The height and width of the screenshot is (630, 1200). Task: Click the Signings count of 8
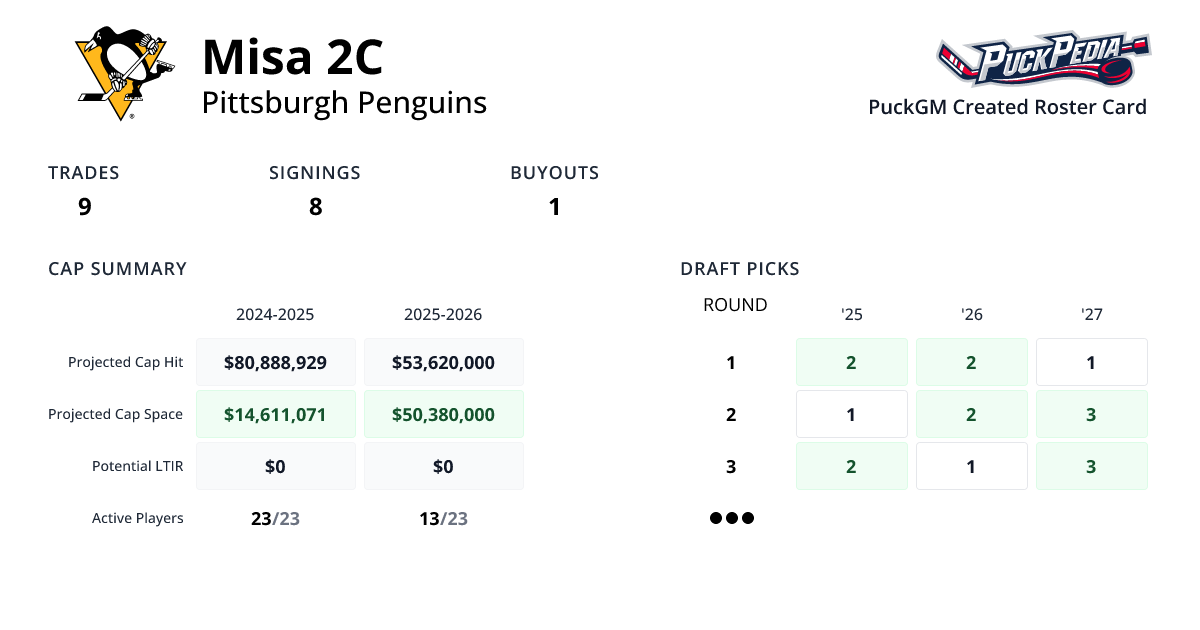coord(315,207)
